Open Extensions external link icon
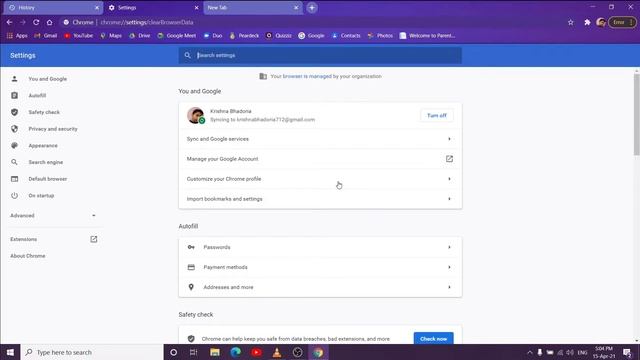The width and height of the screenshot is (640, 360). [93, 239]
